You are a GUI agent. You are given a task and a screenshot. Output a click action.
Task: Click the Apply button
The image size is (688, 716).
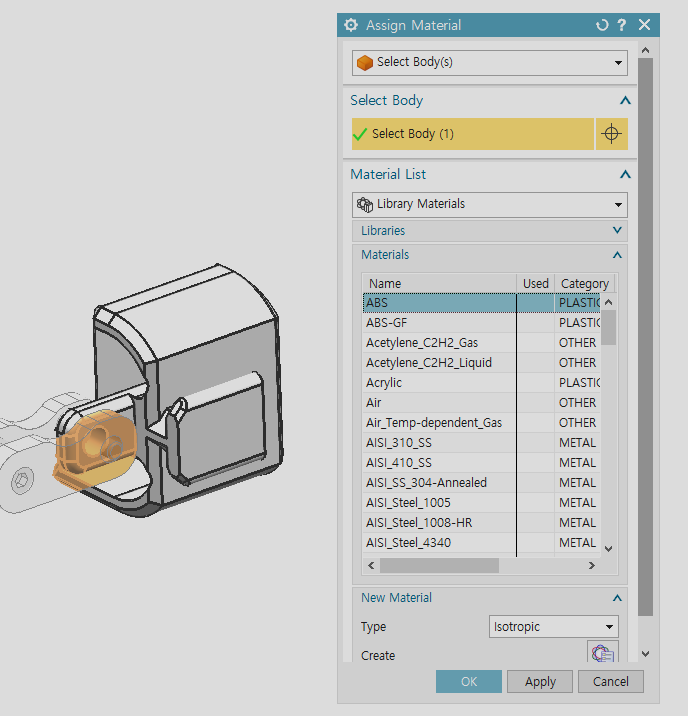point(540,682)
